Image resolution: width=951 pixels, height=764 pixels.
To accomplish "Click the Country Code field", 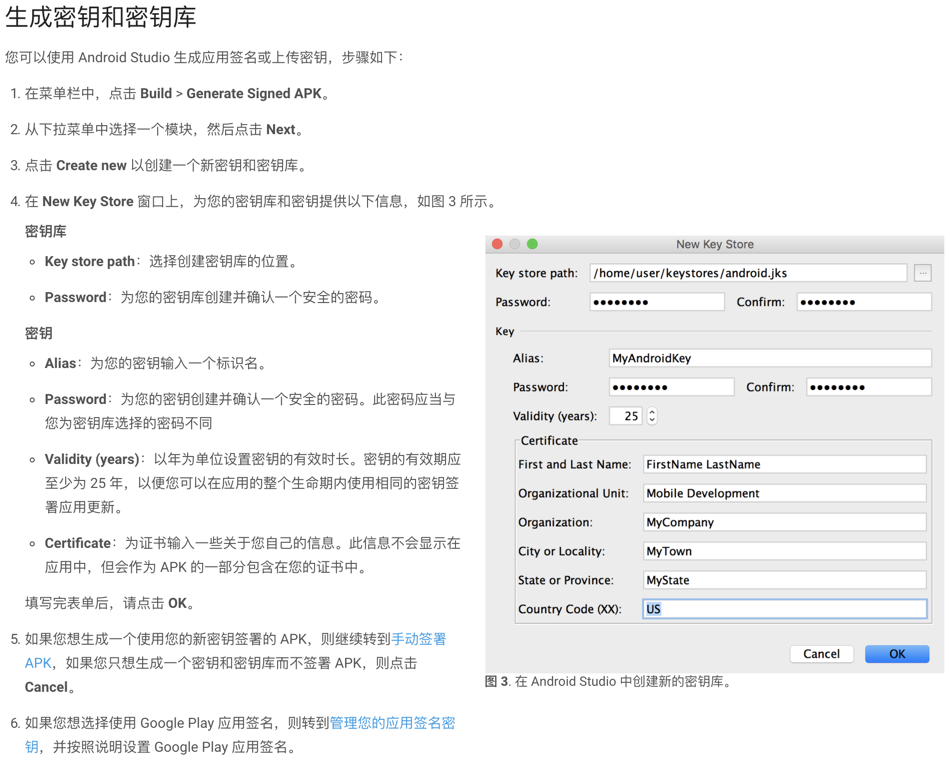I will pos(784,609).
